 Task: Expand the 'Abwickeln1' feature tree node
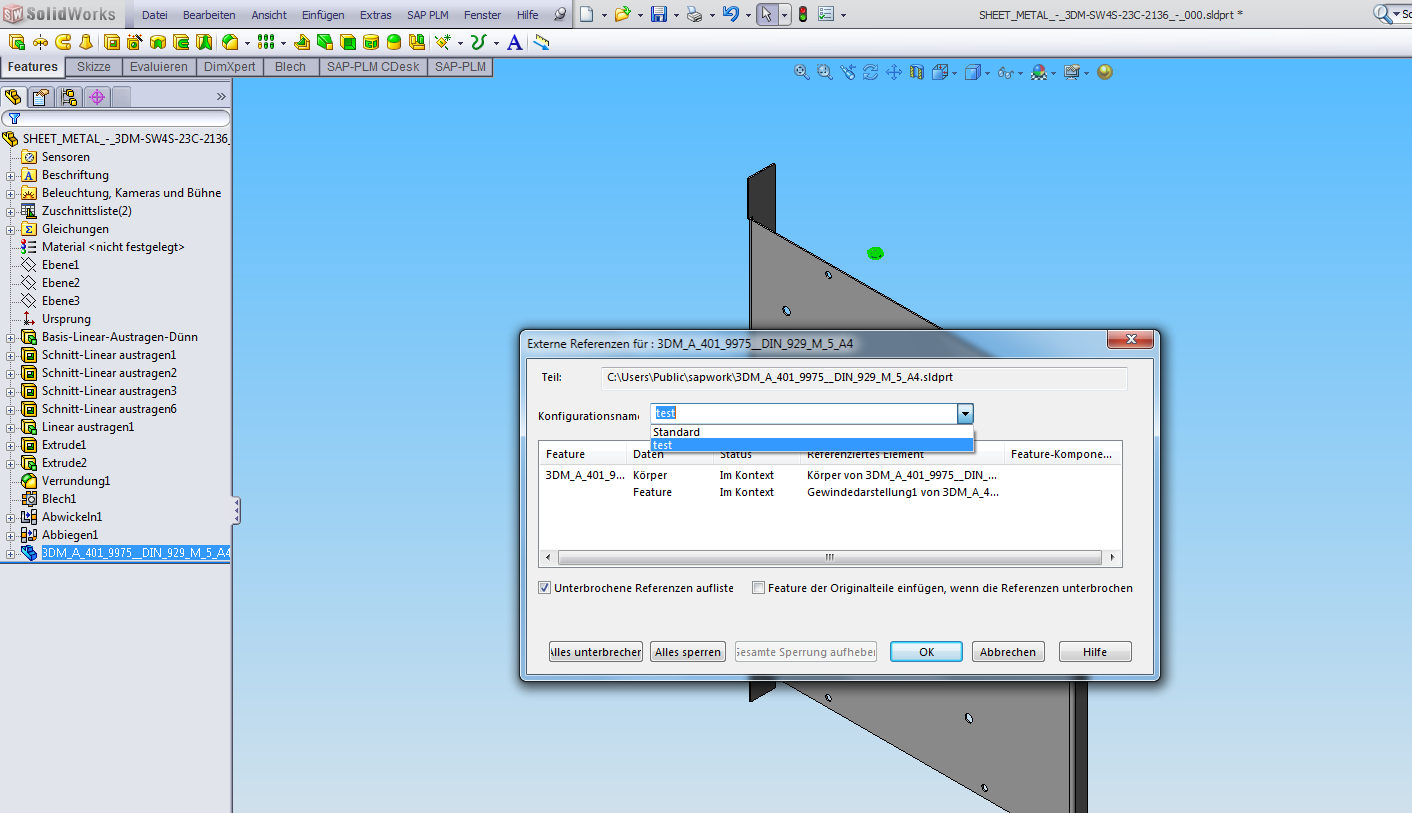tap(10, 517)
